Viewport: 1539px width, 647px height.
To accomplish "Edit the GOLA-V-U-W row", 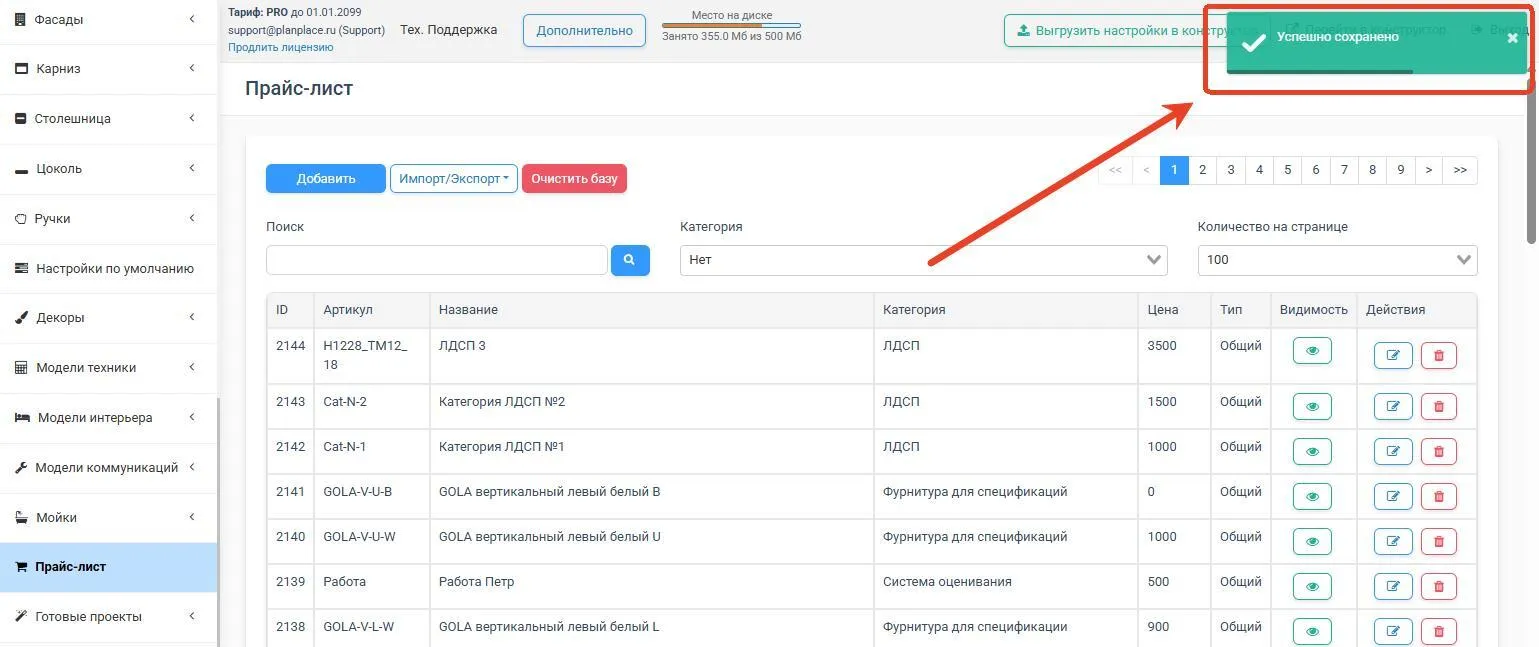I will click(x=1393, y=541).
